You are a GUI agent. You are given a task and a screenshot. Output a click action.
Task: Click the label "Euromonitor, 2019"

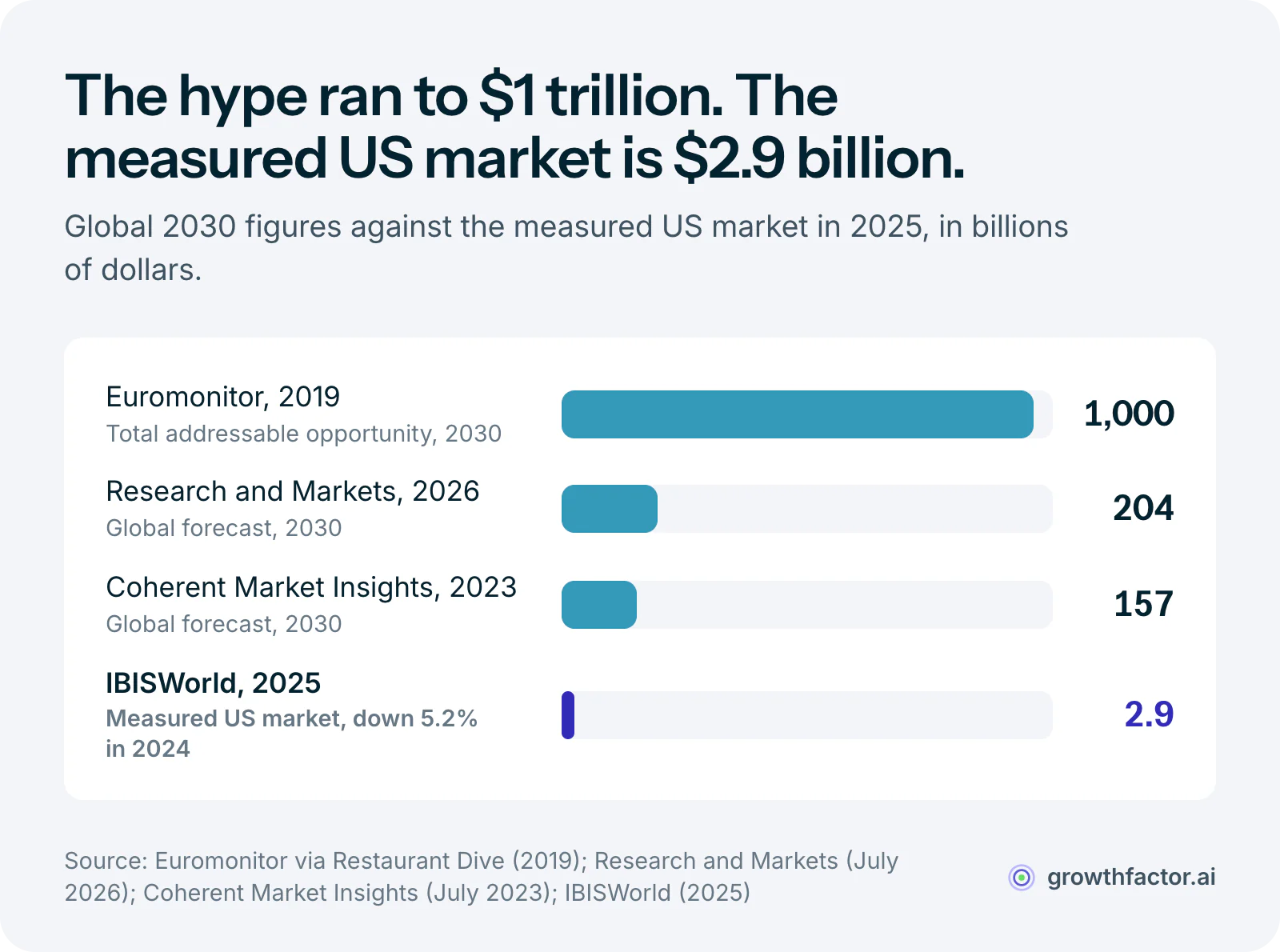point(223,397)
